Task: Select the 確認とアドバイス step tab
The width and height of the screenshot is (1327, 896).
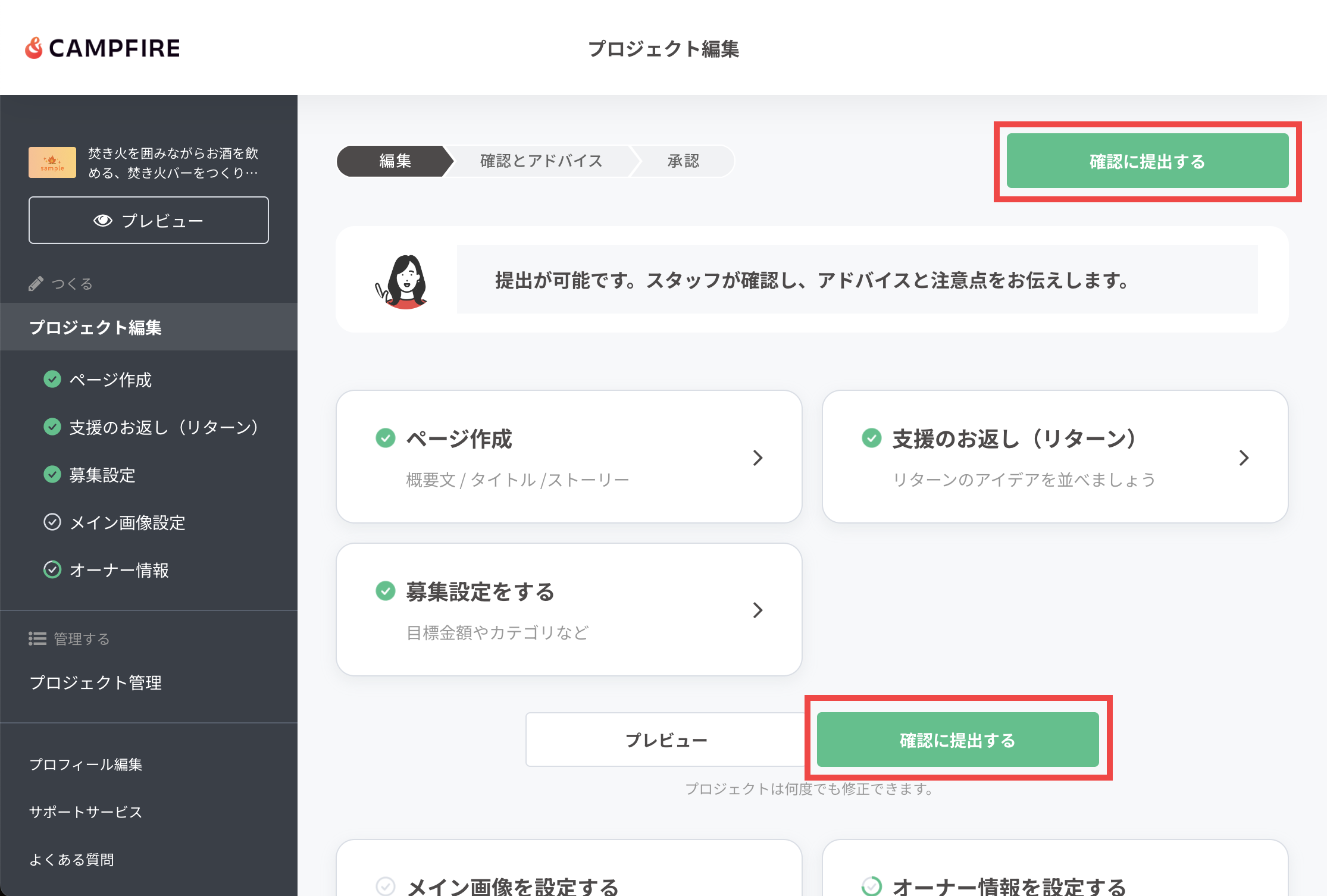Action: pyautogui.click(x=541, y=161)
